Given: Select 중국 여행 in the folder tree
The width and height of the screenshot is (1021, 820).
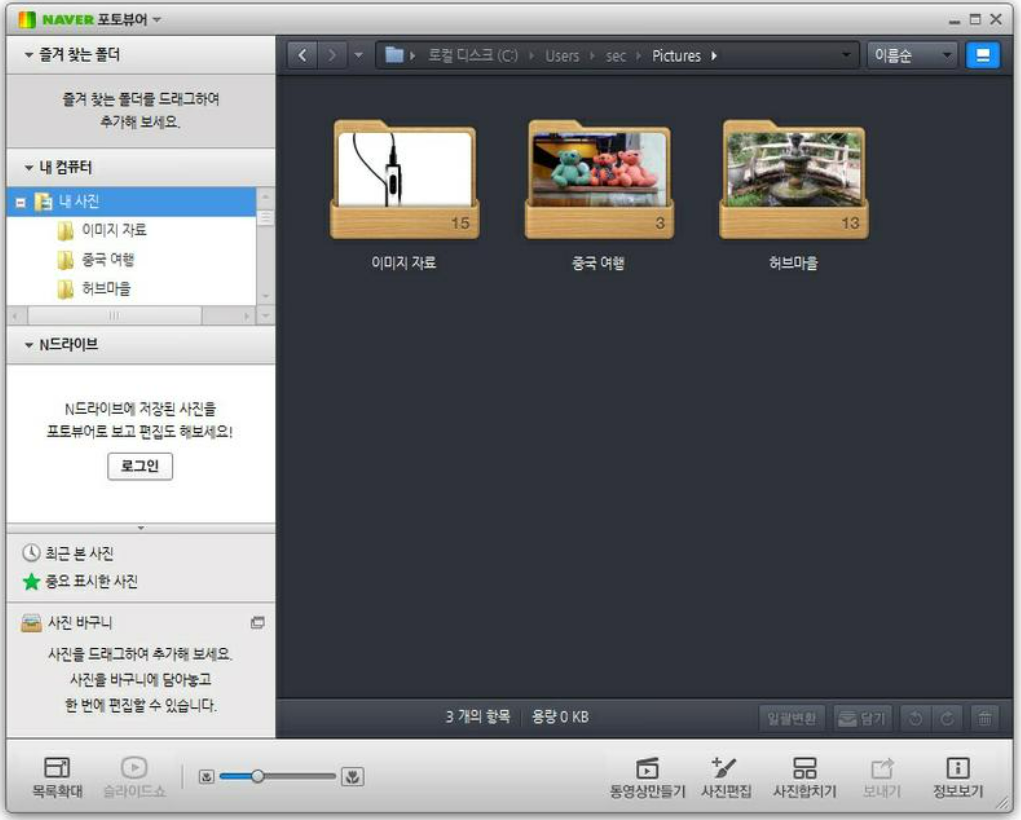Looking at the screenshot, I should [x=107, y=259].
